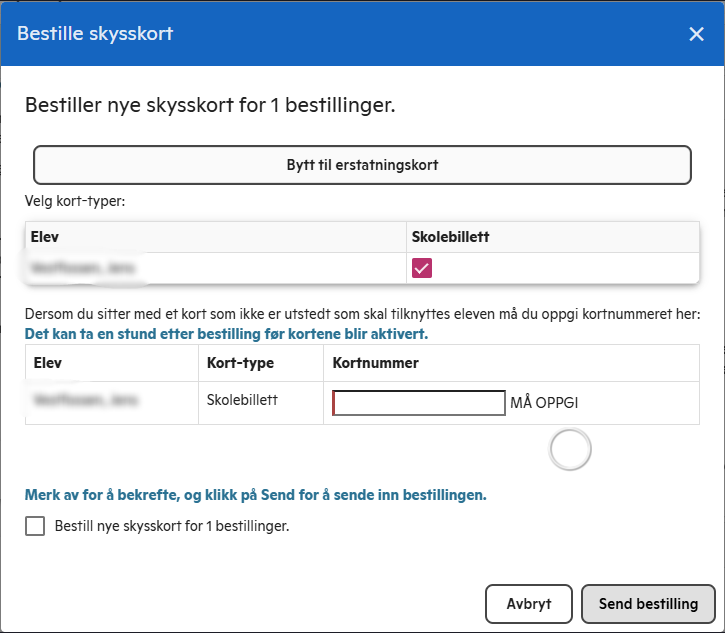Viewport: 725px width, 633px height.
Task: Click Avbryt to cancel the order
Action: tap(528, 604)
